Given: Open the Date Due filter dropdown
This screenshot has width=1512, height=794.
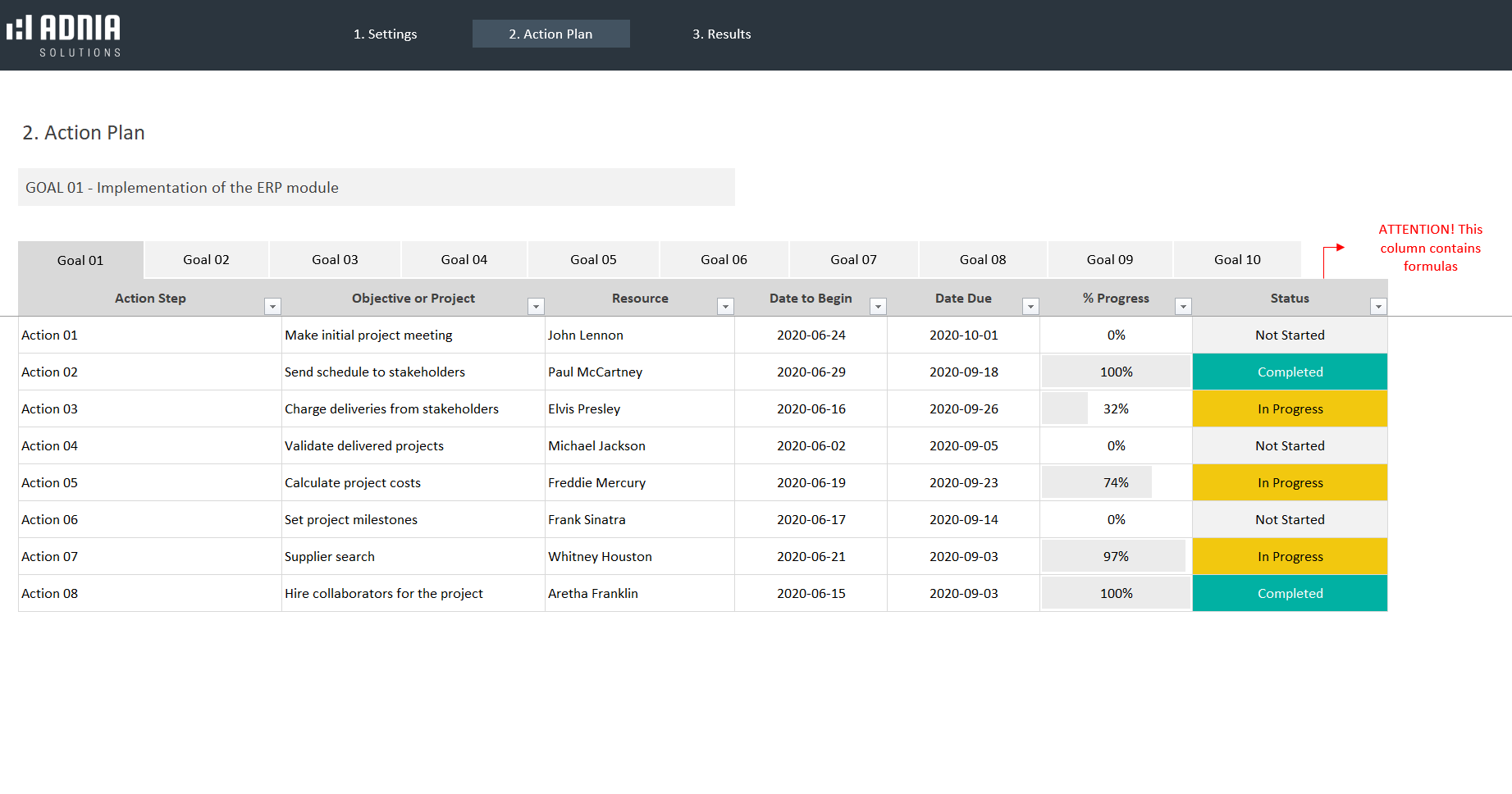Looking at the screenshot, I should (x=1030, y=307).
